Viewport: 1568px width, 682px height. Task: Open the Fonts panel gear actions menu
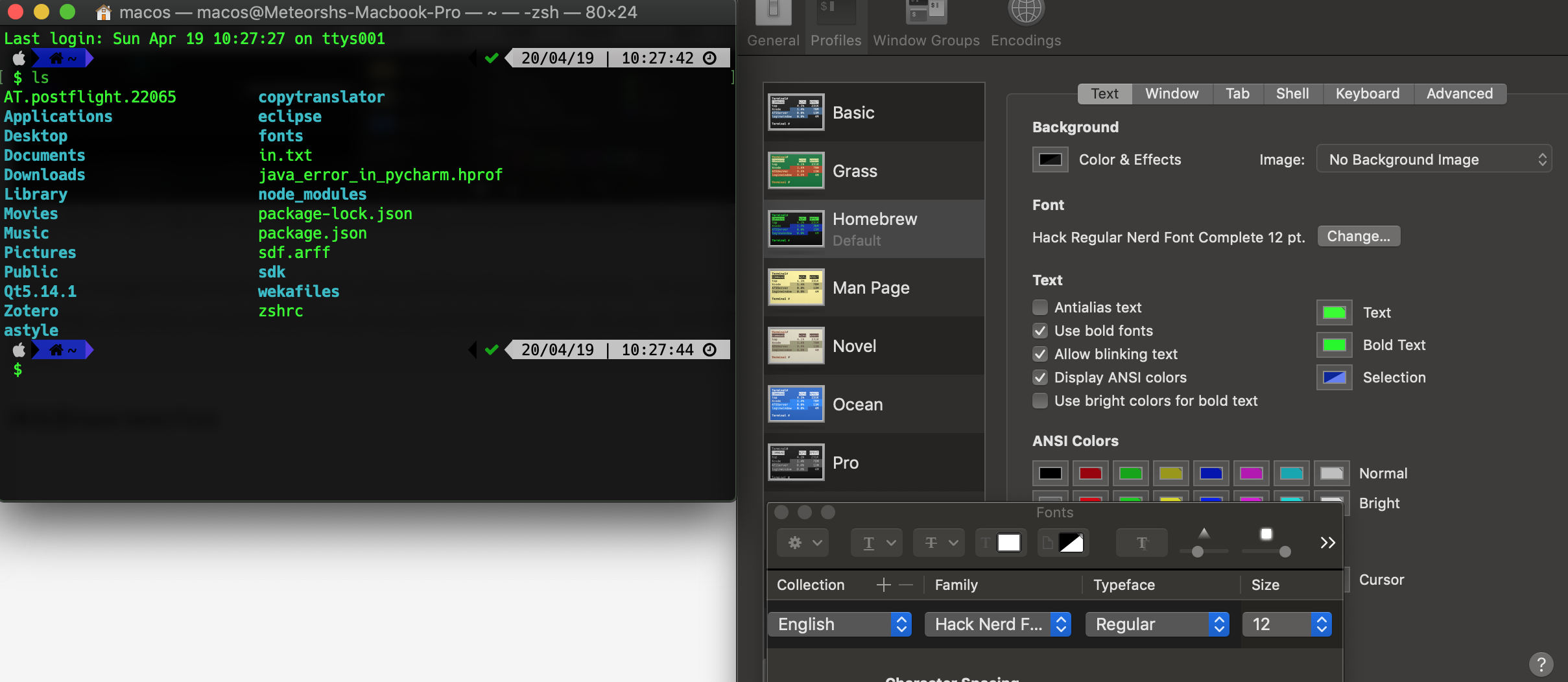pos(803,543)
